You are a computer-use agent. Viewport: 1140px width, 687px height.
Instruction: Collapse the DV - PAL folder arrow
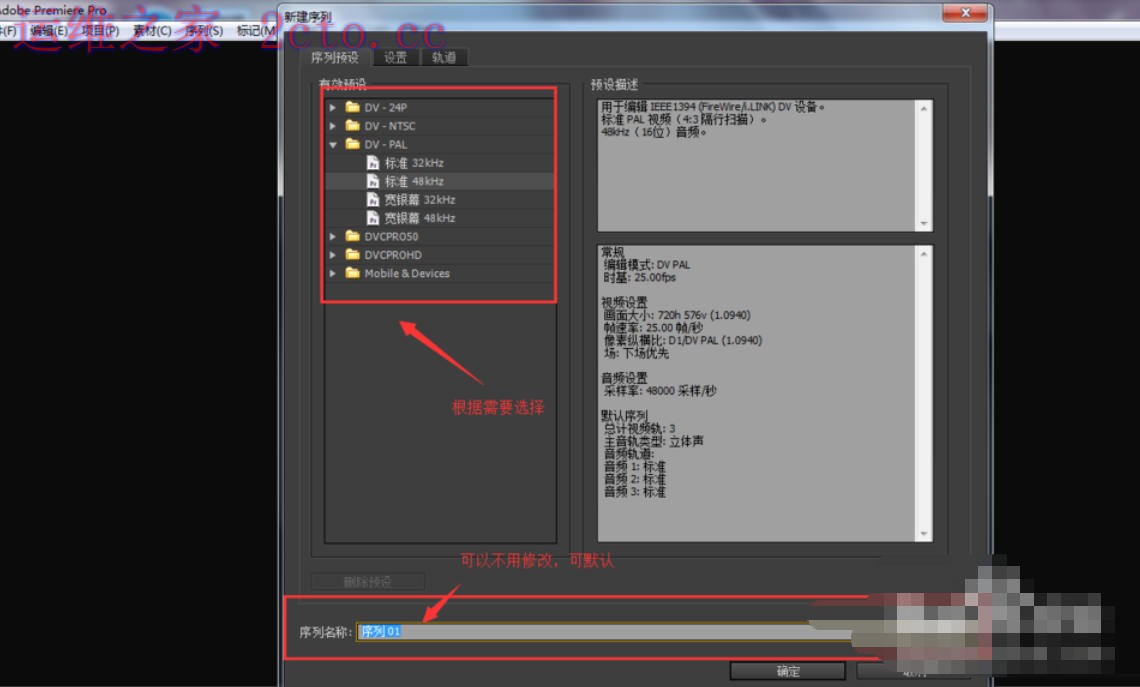point(332,145)
